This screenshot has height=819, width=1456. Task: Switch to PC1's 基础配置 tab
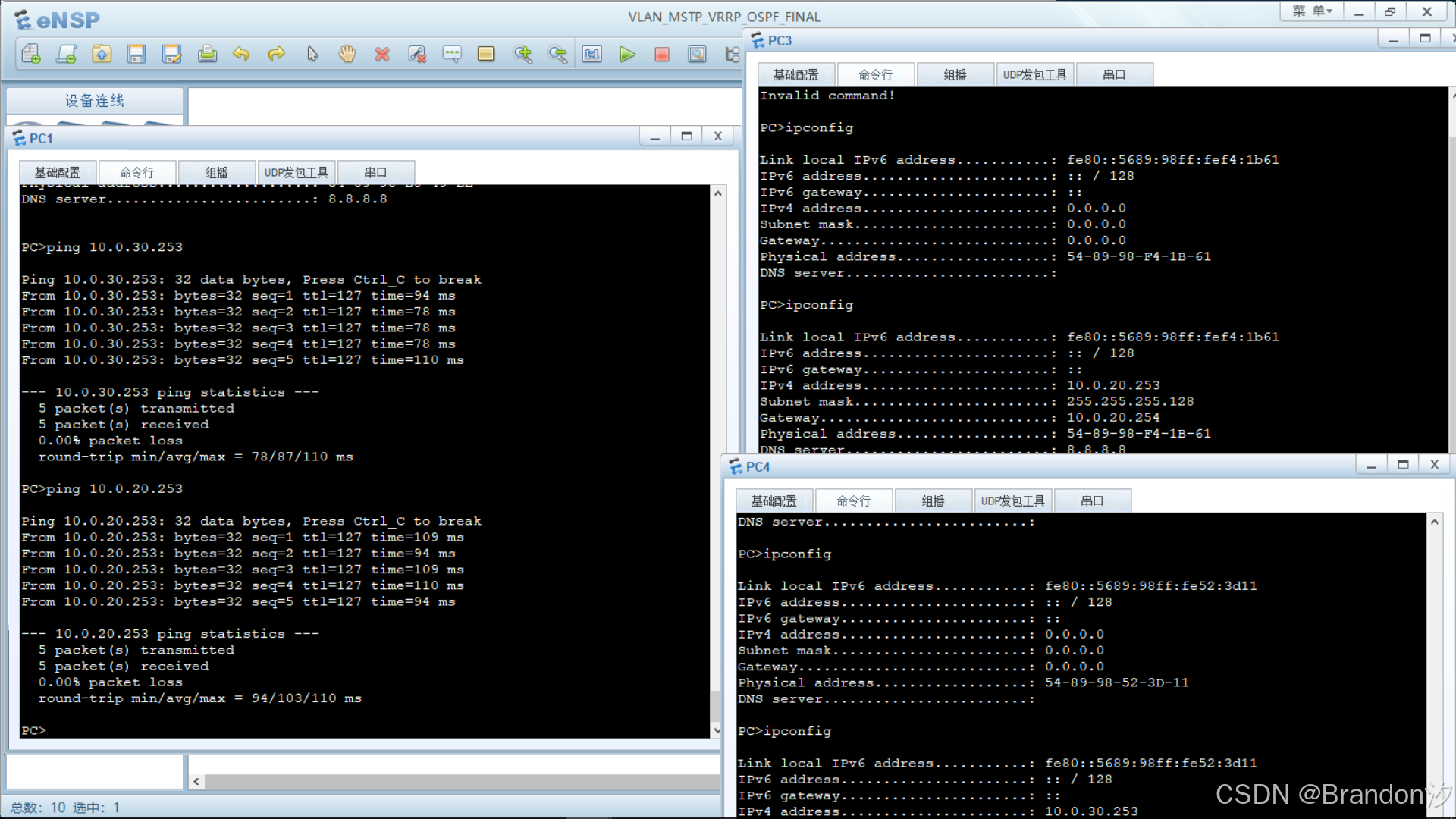point(57,172)
